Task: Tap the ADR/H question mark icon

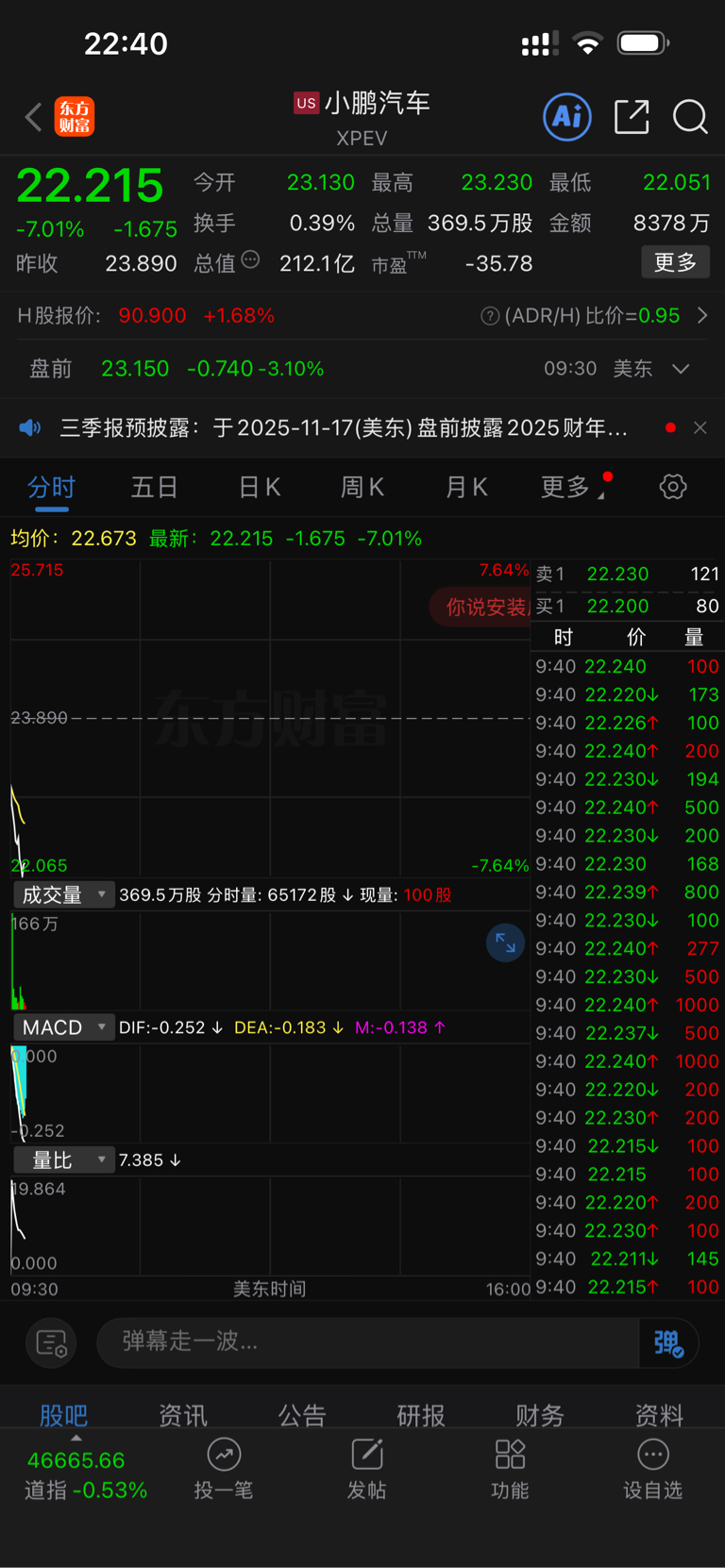Action: (x=490, y=316)
